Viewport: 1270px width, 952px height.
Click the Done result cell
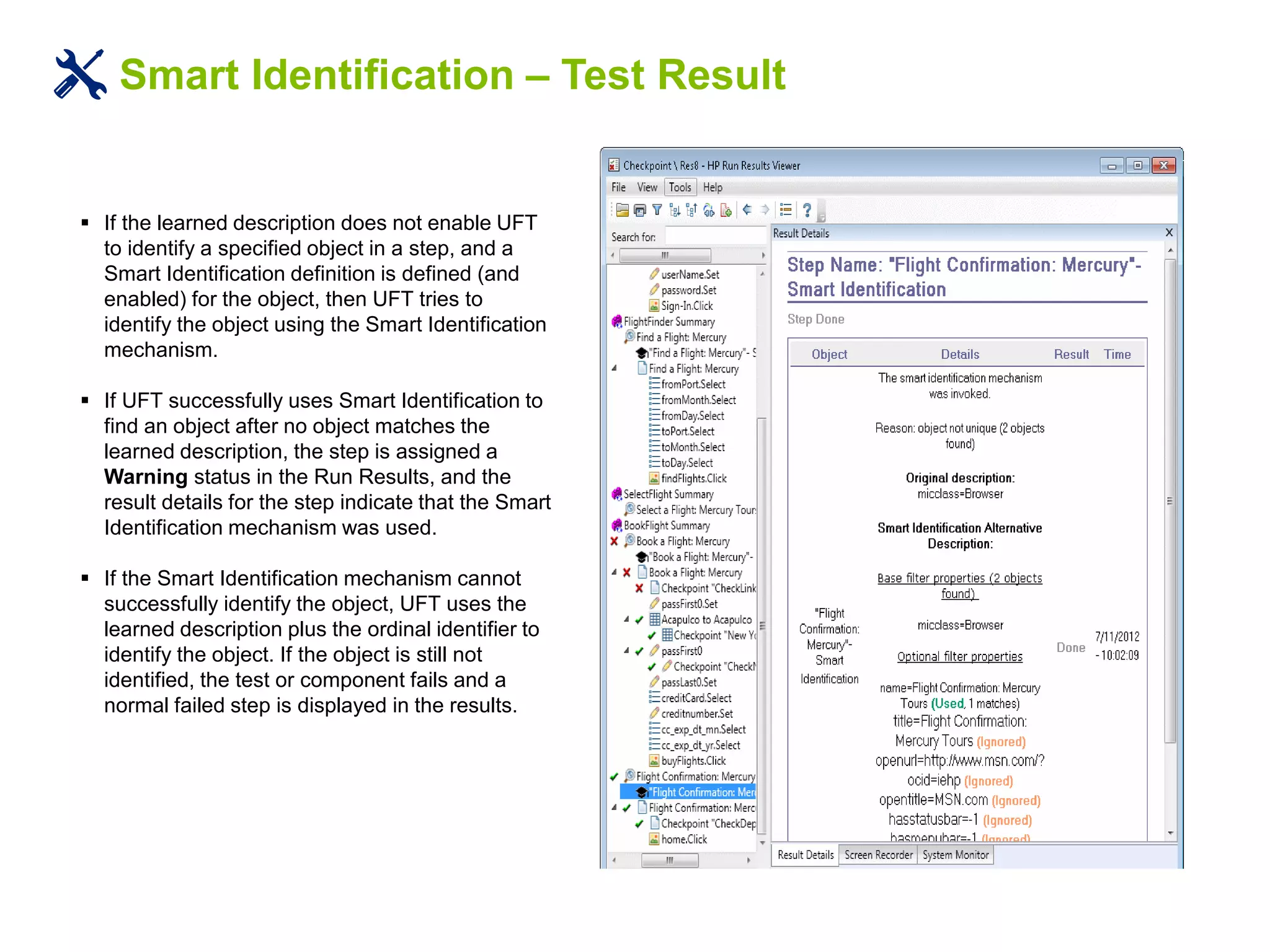(x=1071, y=647)
